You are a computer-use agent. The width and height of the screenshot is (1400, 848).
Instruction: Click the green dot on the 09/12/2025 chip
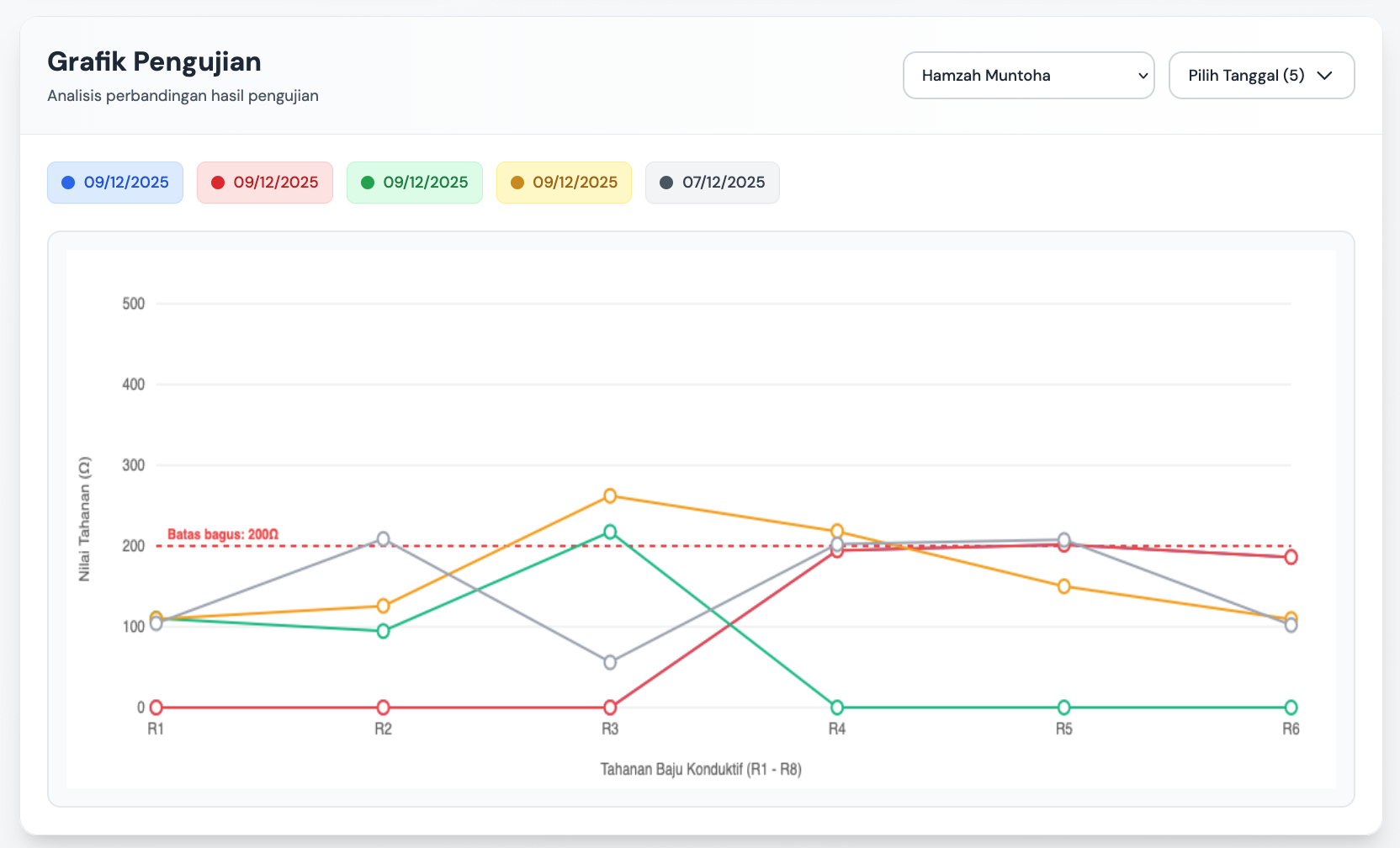click(x=368, y=182)
